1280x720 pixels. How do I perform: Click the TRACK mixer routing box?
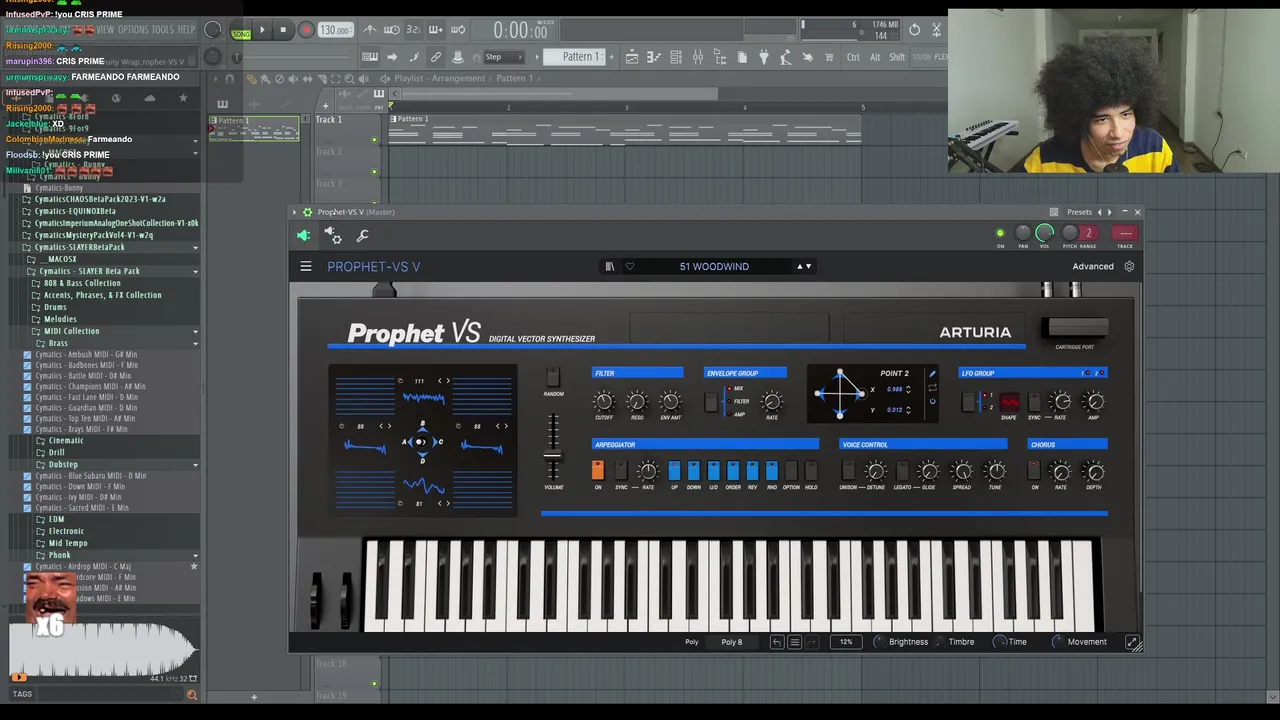[1125, 233]
